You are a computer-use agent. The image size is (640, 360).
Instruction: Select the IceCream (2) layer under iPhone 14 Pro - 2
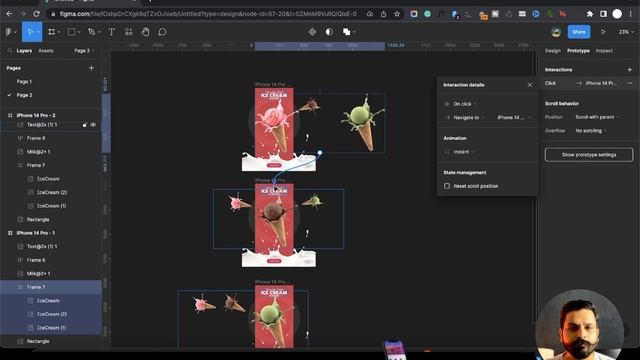coord(52,192)
